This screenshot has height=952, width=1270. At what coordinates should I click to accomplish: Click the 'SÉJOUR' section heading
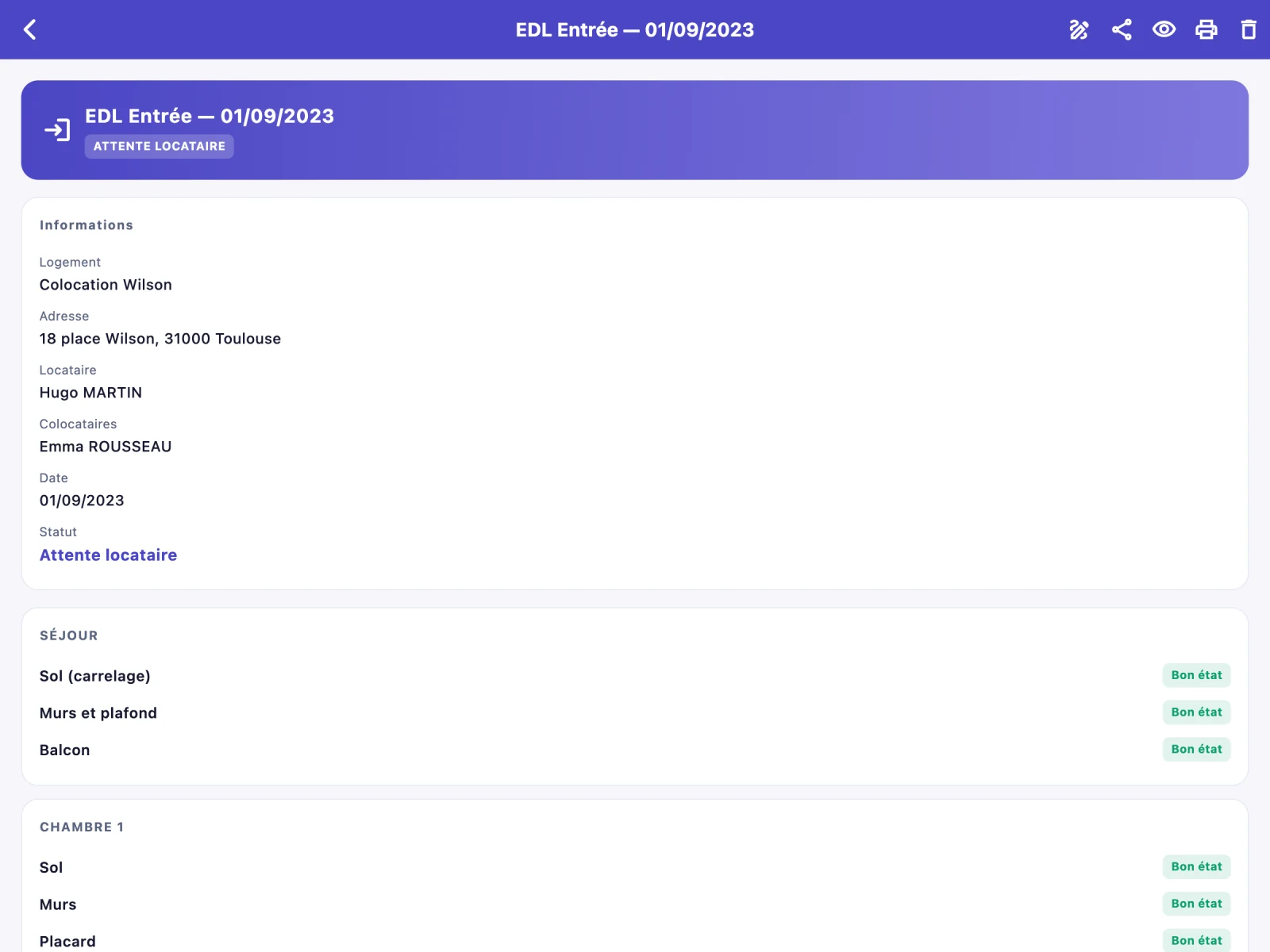[x=69, y=635]
